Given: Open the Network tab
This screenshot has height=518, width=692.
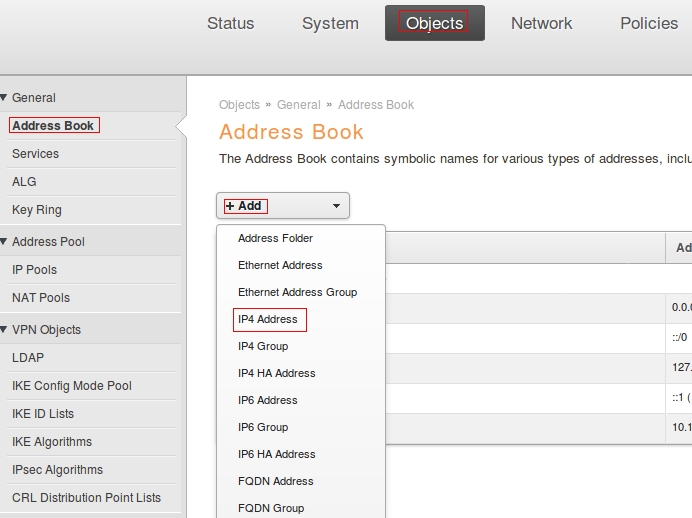Looking at the screenshot, I should [541, 23].
